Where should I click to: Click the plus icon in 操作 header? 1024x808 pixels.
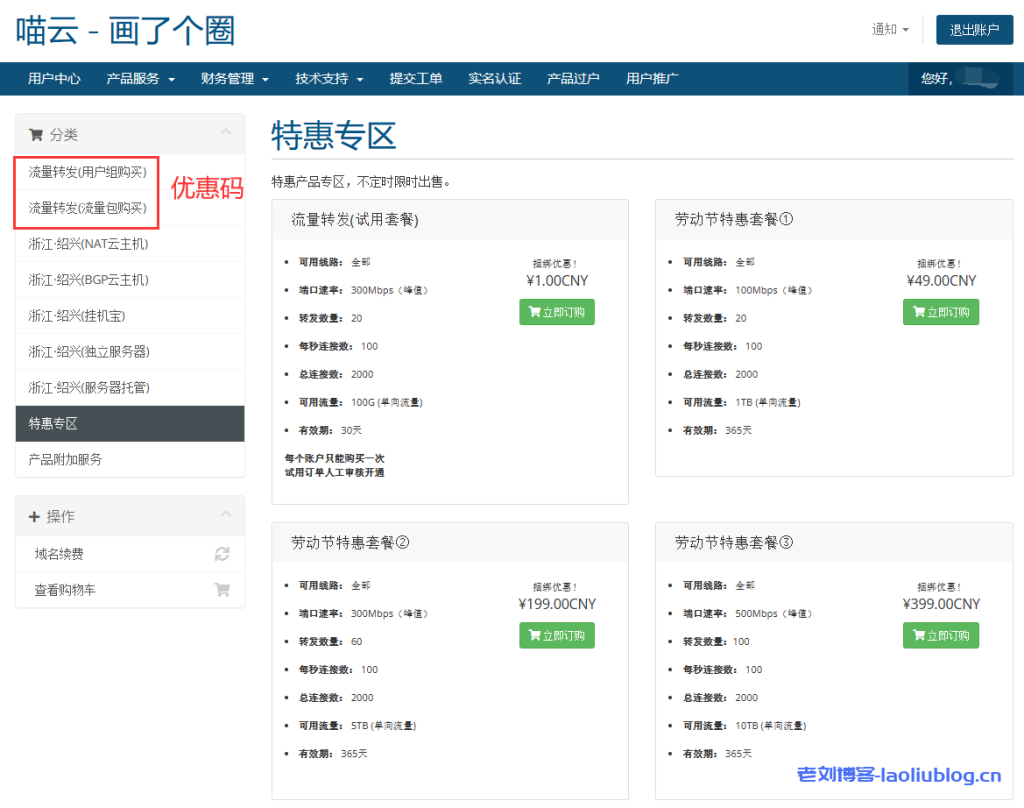click(34, 517)
